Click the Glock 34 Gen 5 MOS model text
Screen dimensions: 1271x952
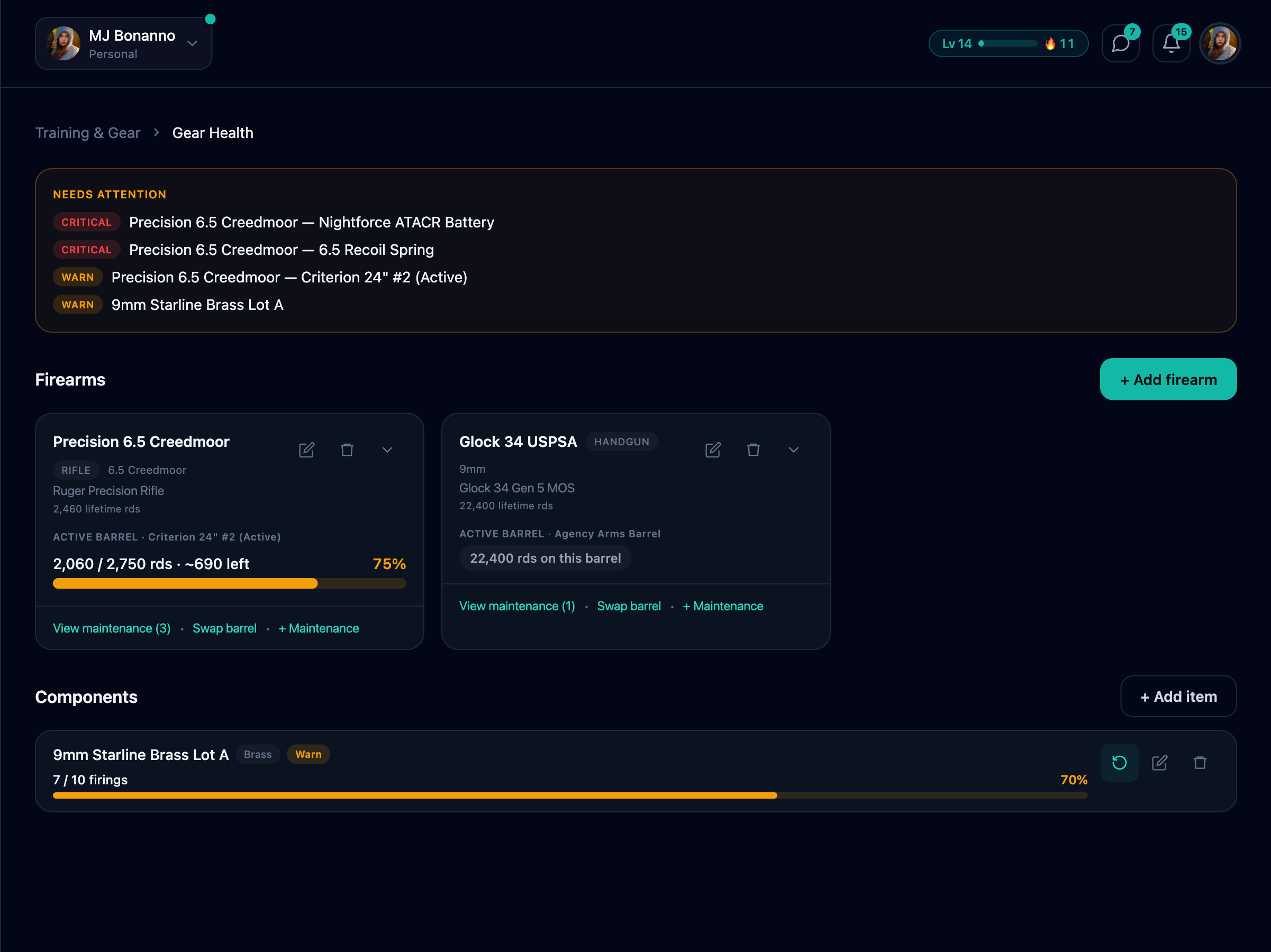[x=517, y=488]
